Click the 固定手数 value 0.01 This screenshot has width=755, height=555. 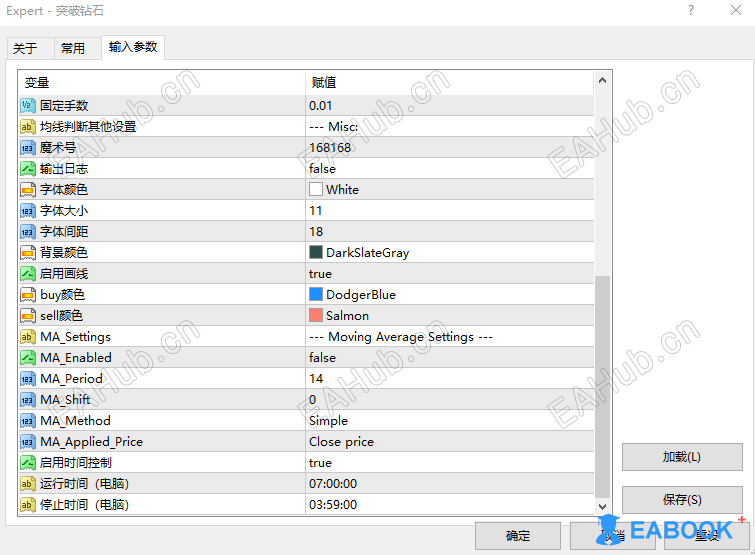pyautogui.click(x=320, y=106)
